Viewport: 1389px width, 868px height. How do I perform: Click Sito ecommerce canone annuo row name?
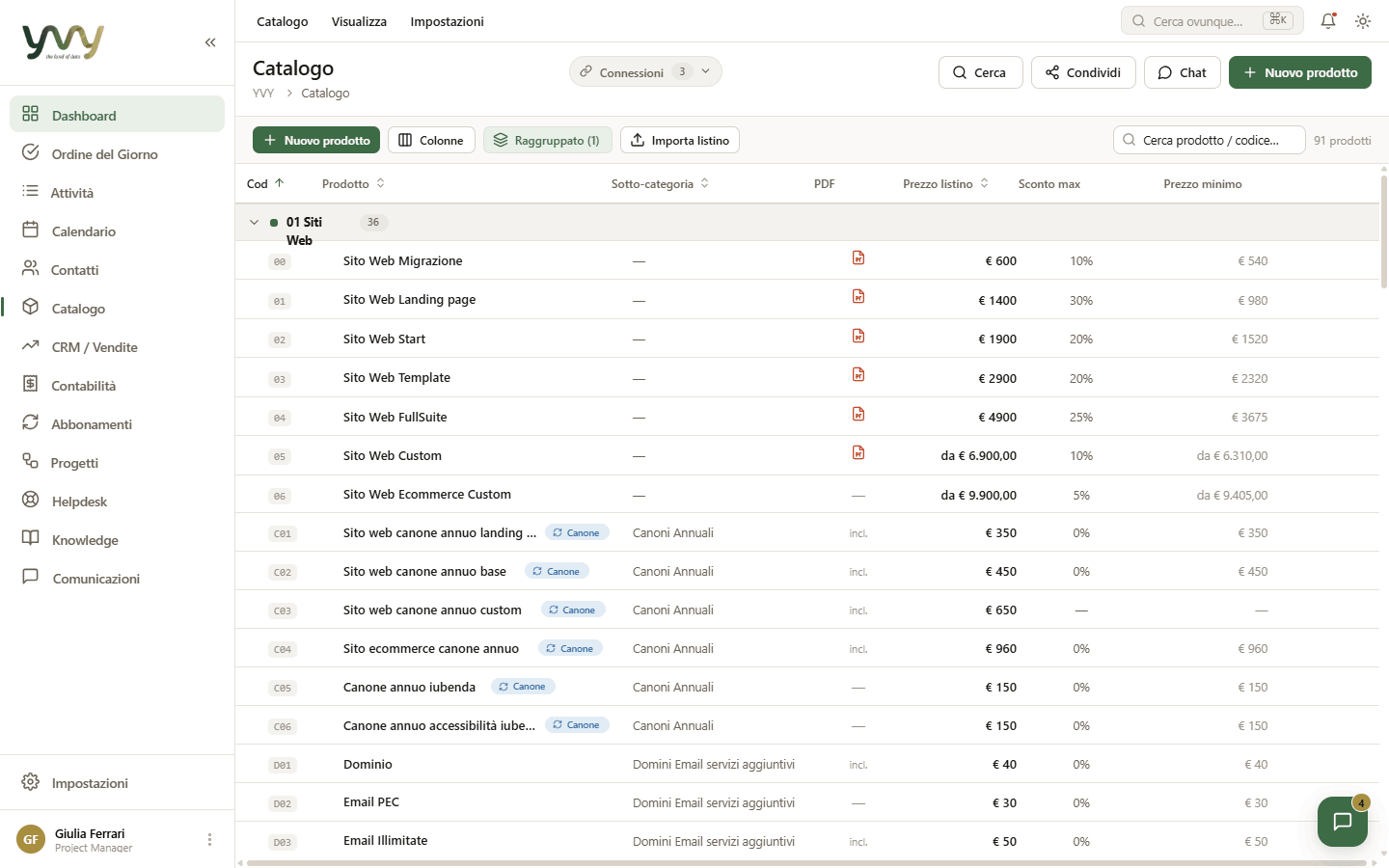tap(431, 648)
